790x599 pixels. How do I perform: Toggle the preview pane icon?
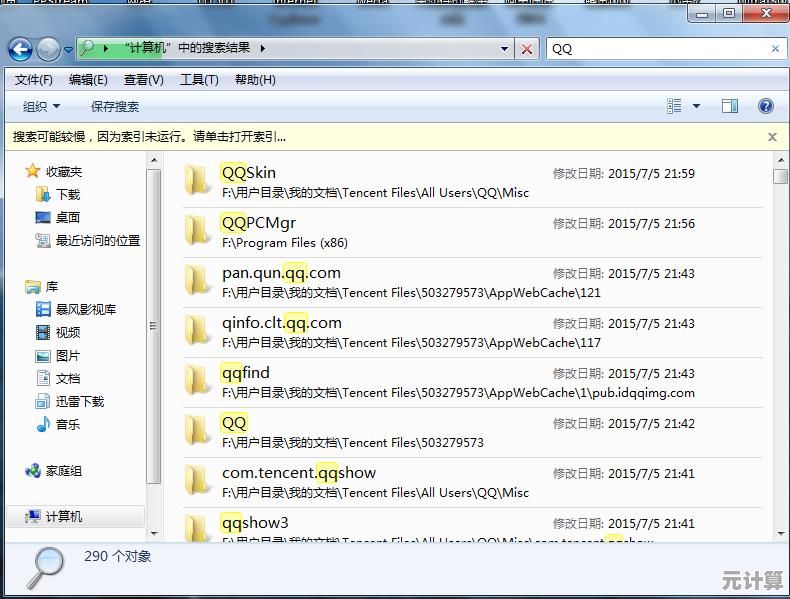(730, 106)
